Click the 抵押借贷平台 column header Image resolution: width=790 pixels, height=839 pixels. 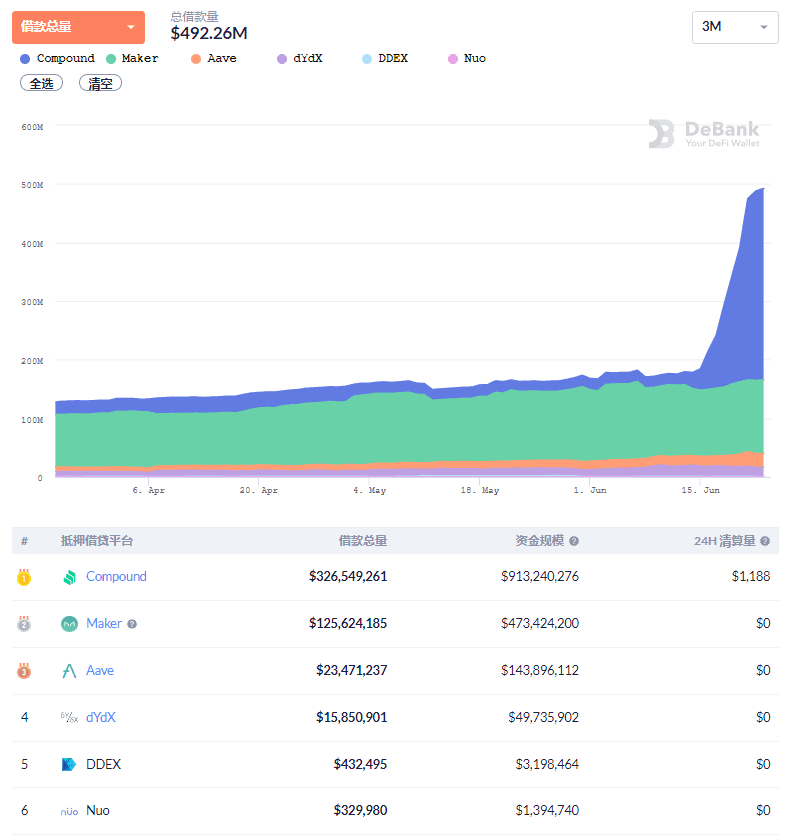point(97,541)
